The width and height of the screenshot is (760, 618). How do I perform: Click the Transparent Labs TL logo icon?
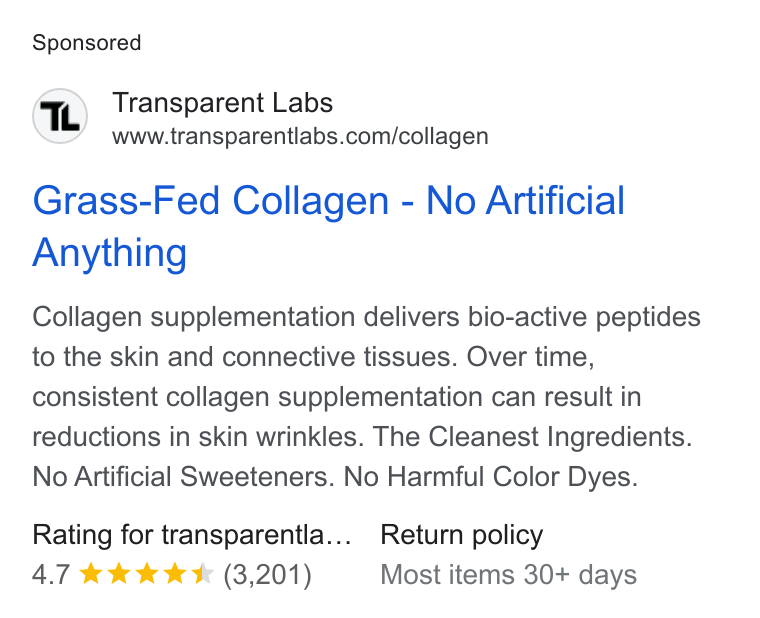[x=60, y=116]
